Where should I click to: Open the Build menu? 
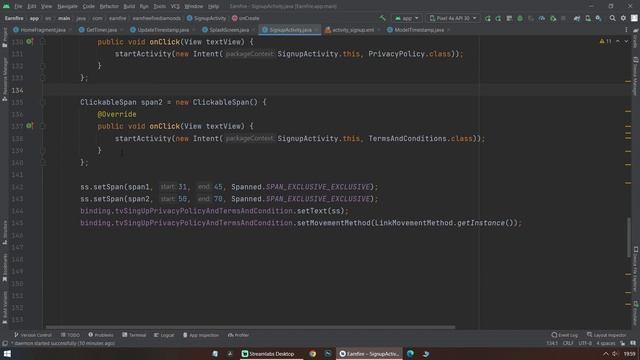[x=129, y=6]
